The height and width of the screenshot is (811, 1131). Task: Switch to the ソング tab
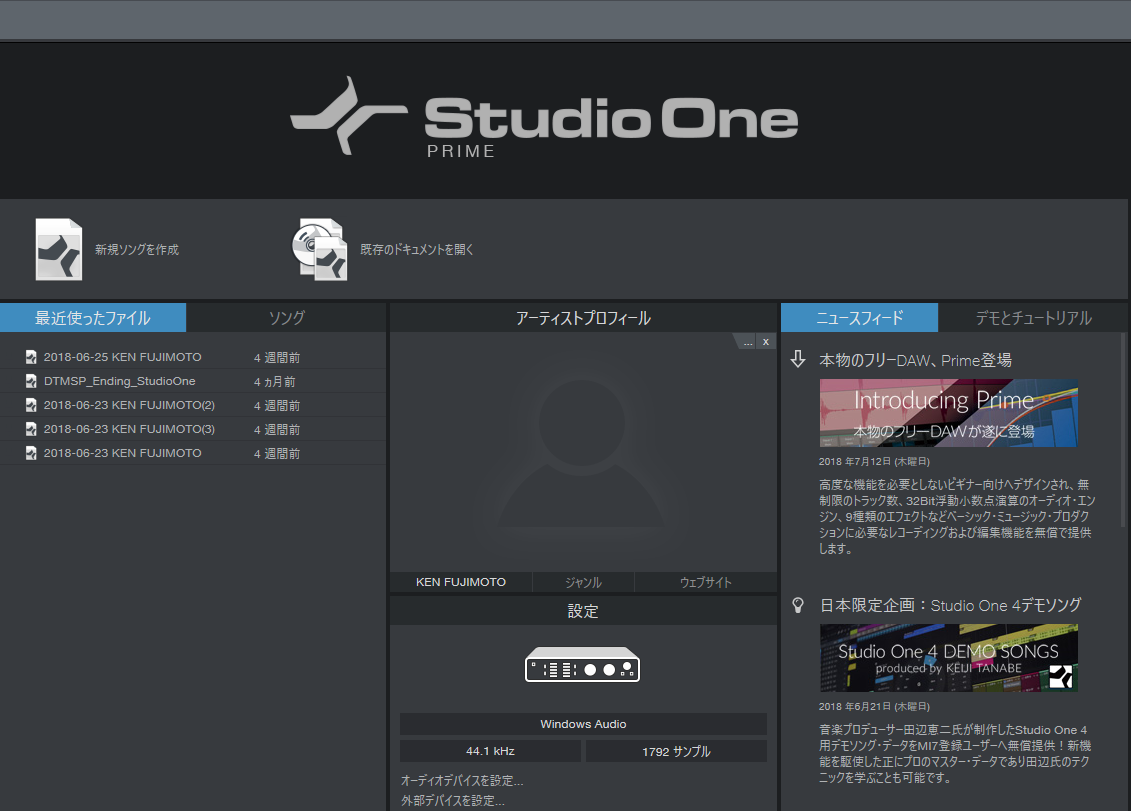point(286,317)
